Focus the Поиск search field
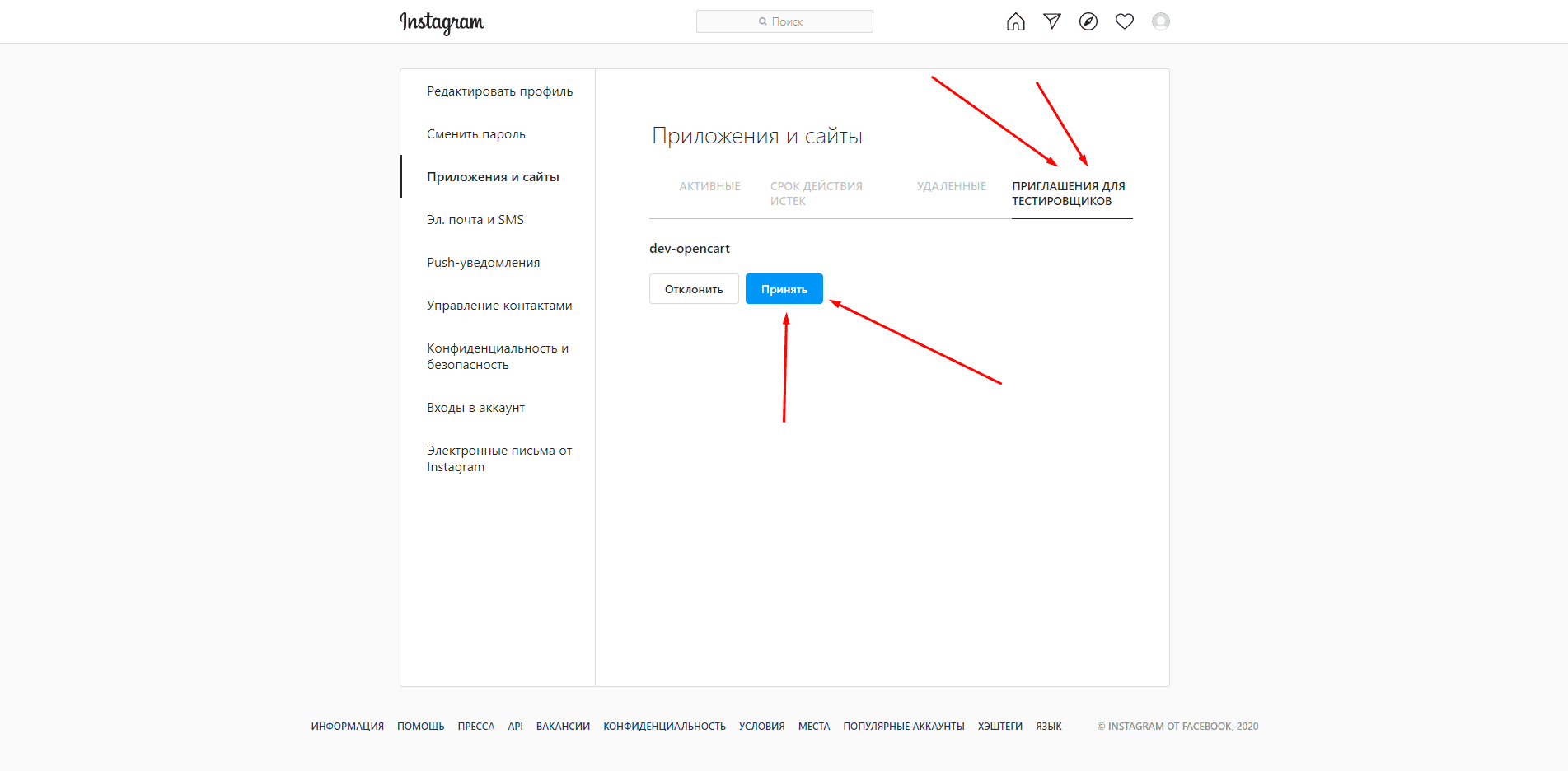1568x771 pixels. pyautogui.click(x=784, y=21)
